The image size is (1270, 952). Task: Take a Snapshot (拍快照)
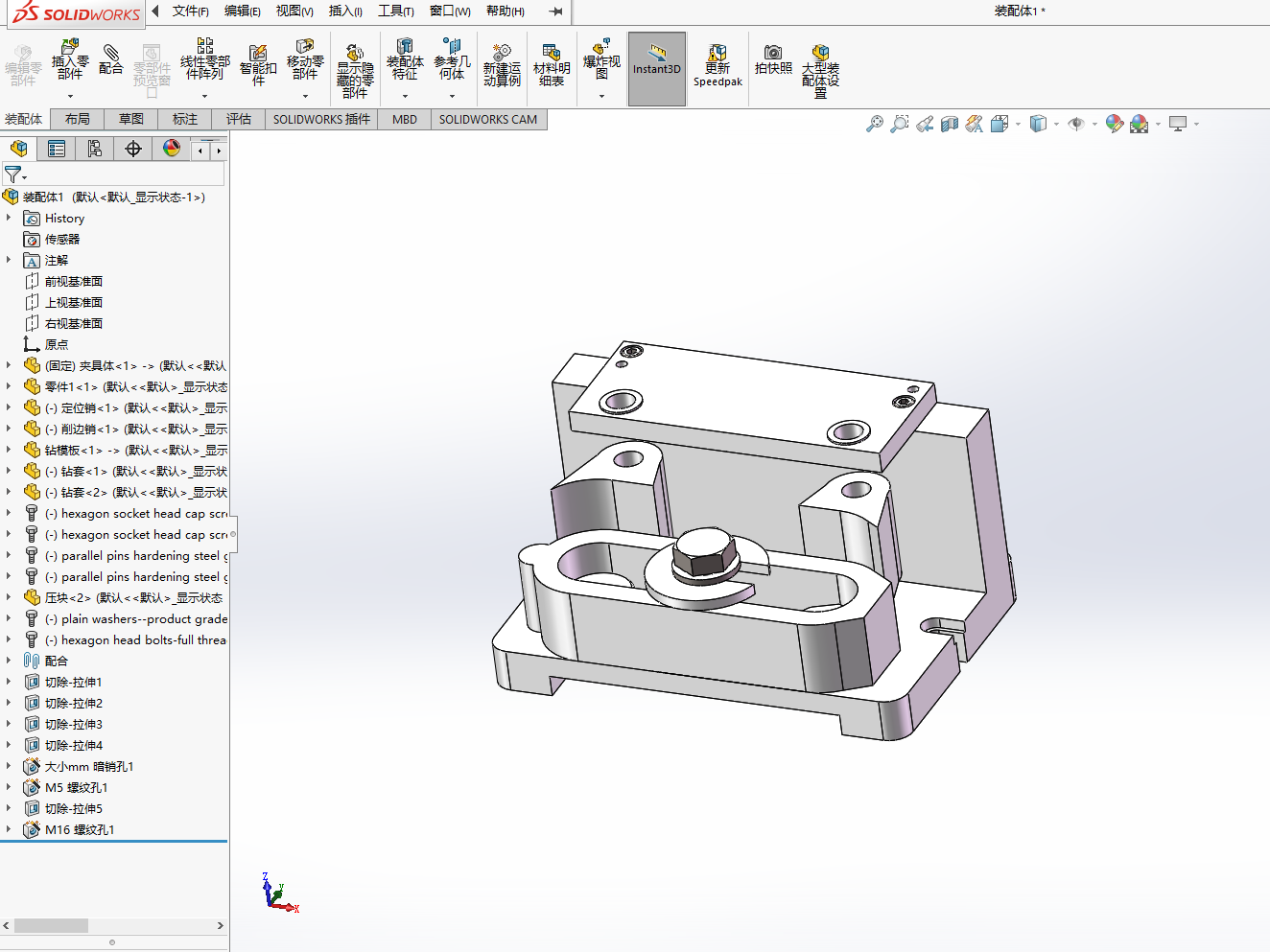(x=773, y=59)
